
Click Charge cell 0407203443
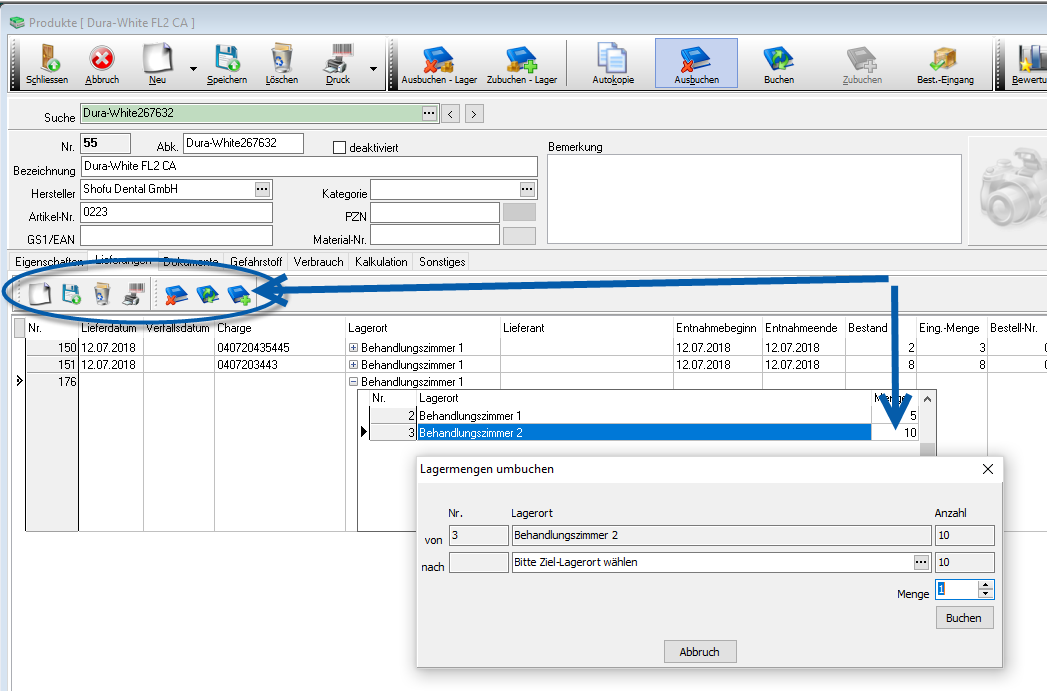[x=280, y=365]
